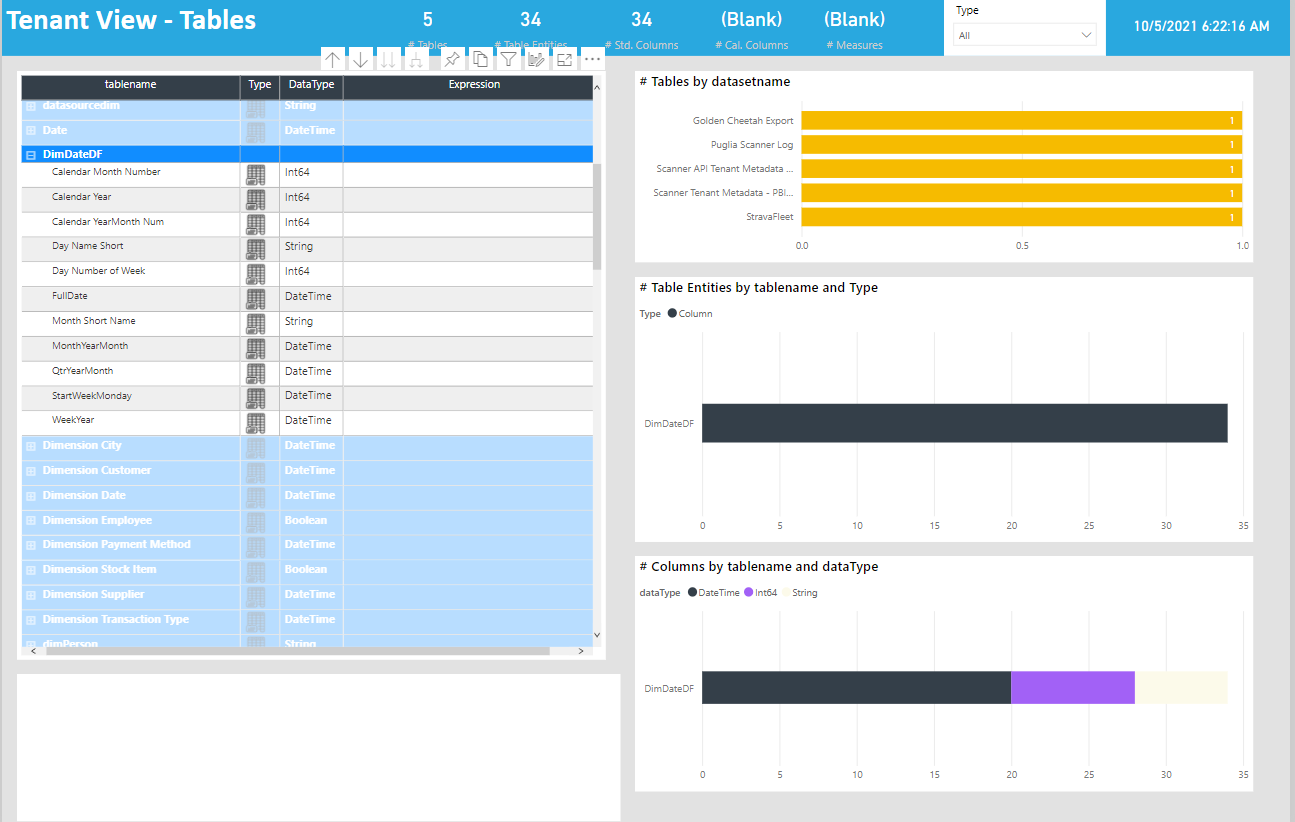Click the copy icon on the table toolbar

coord(480,58)
